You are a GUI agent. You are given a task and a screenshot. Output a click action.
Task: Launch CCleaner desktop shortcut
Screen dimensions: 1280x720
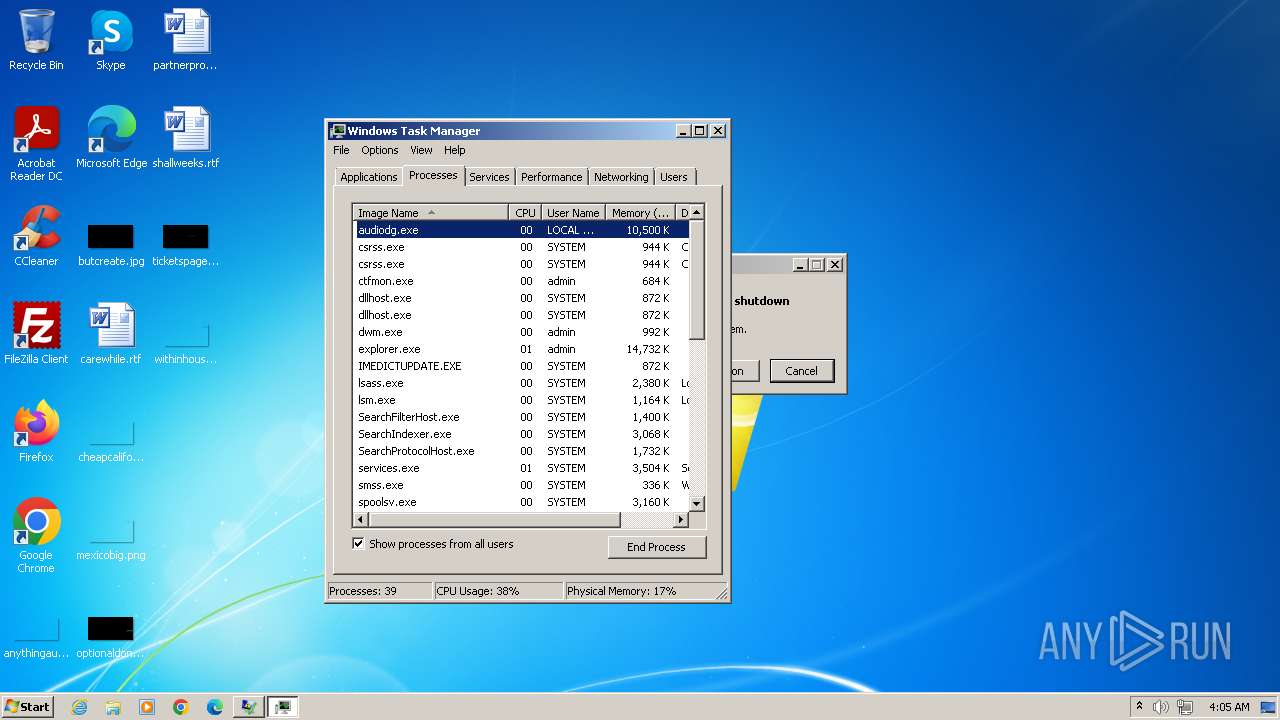pos(36,236)
